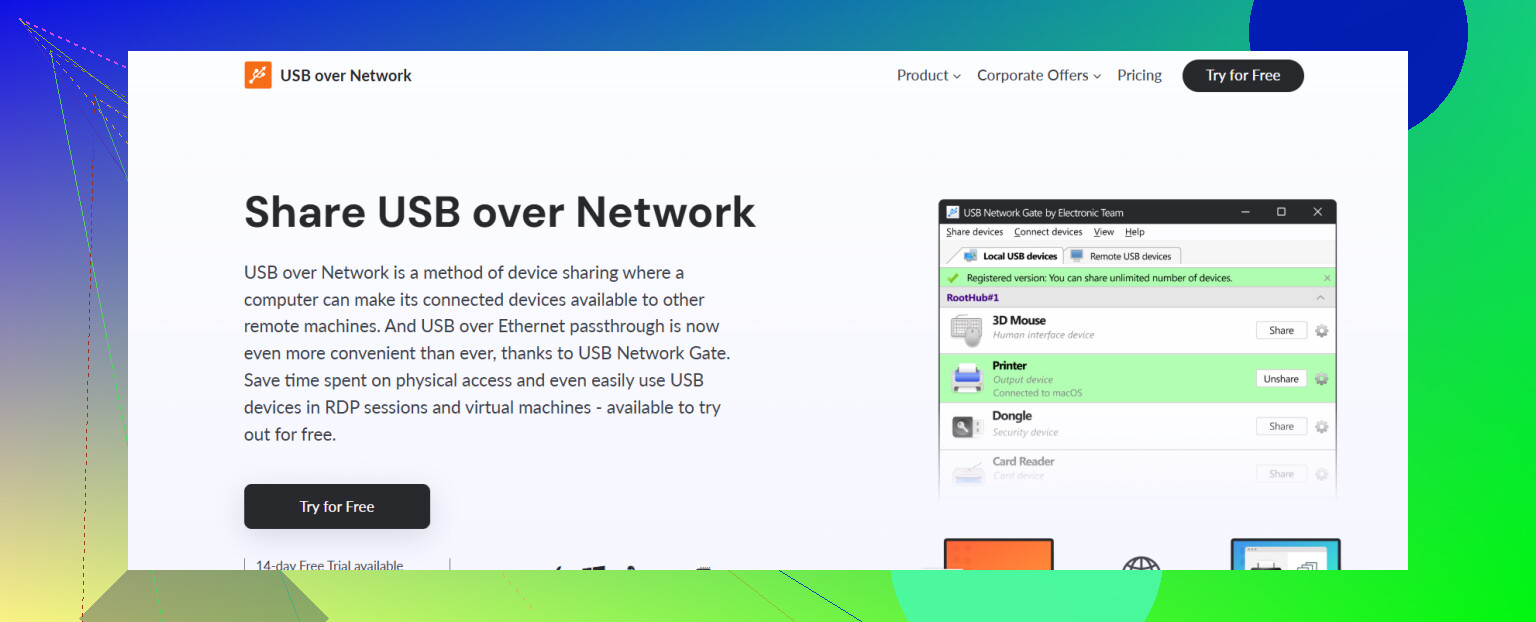Image resolution: width=1536 pixels, height=622 pixels.
Task: Open the Corporate Offers dropdown
Action: point(1038,76)
